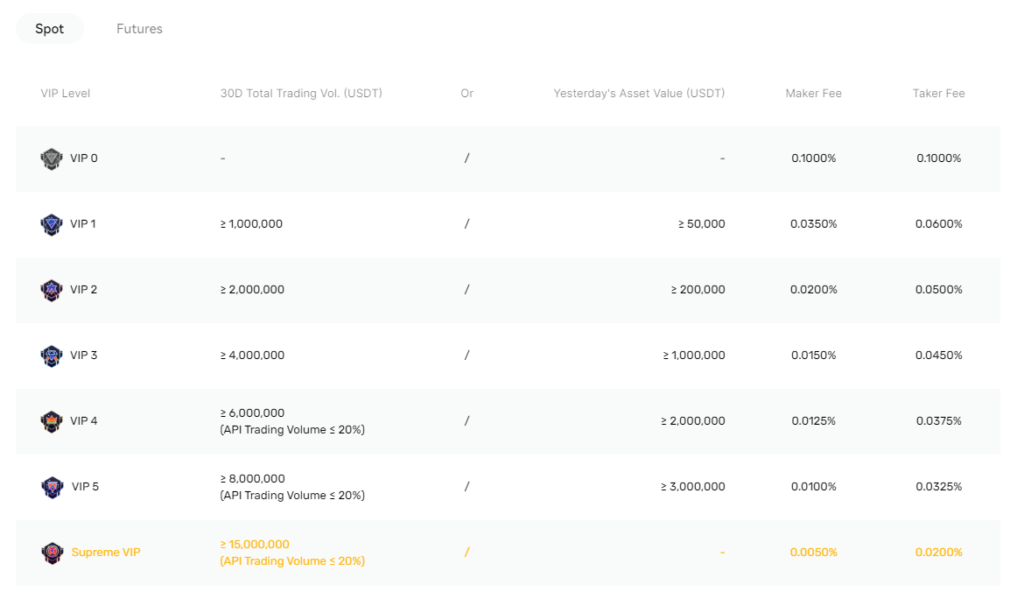The image size is (1024, 606).
Task: Click Yesterday's Asset Value column header
Action: [639, 92]
